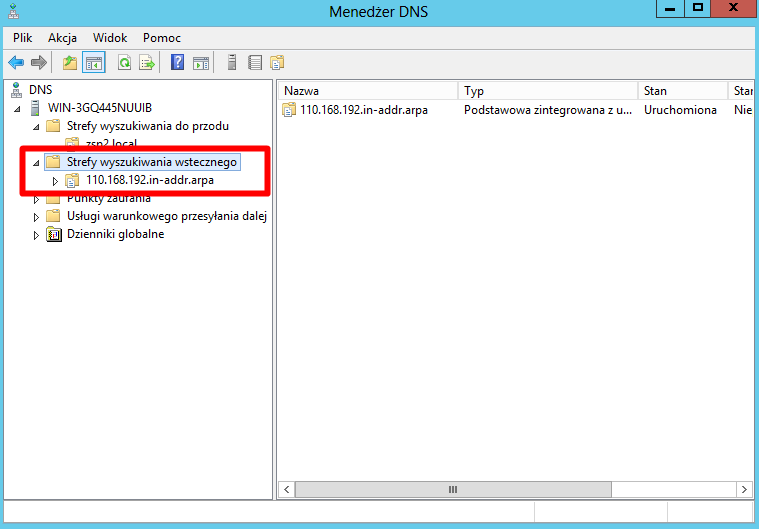759x529 pixels.
Task: Click the Up one level folder icon
Action: 69,63
